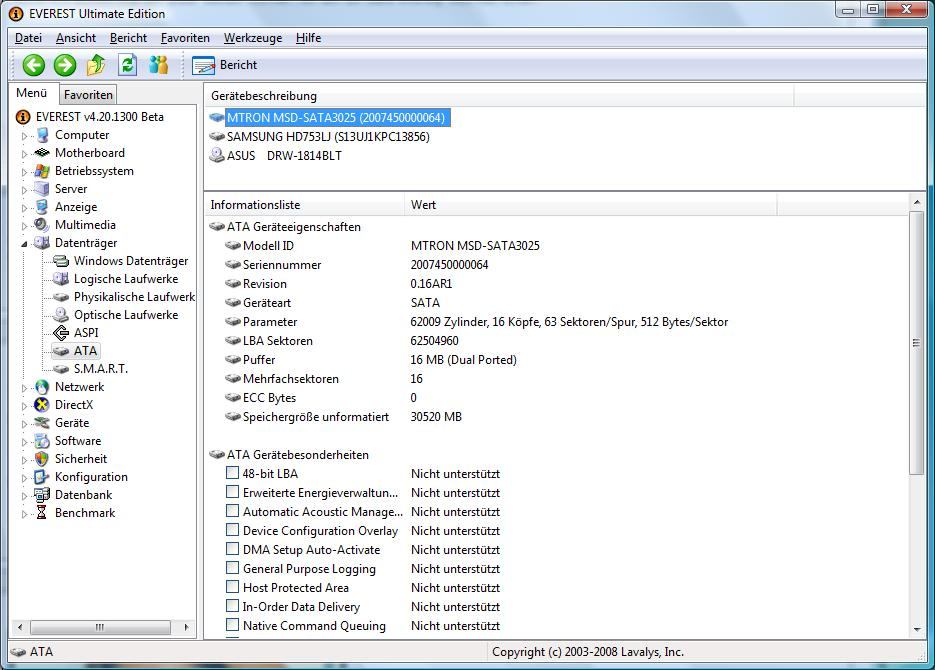Click the Server icon in the tree

pos(42,189)
